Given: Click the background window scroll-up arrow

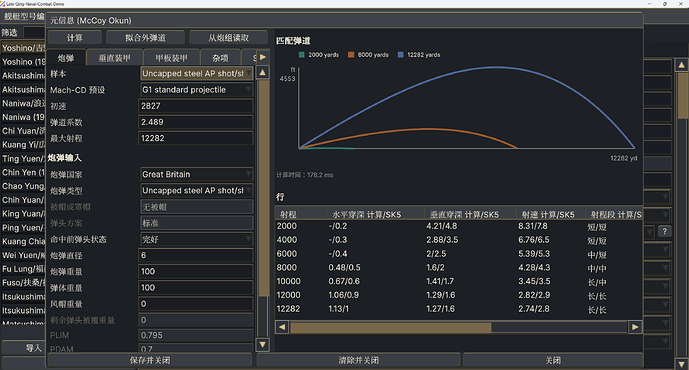Looking at the screenshot, I should (681, 65).
